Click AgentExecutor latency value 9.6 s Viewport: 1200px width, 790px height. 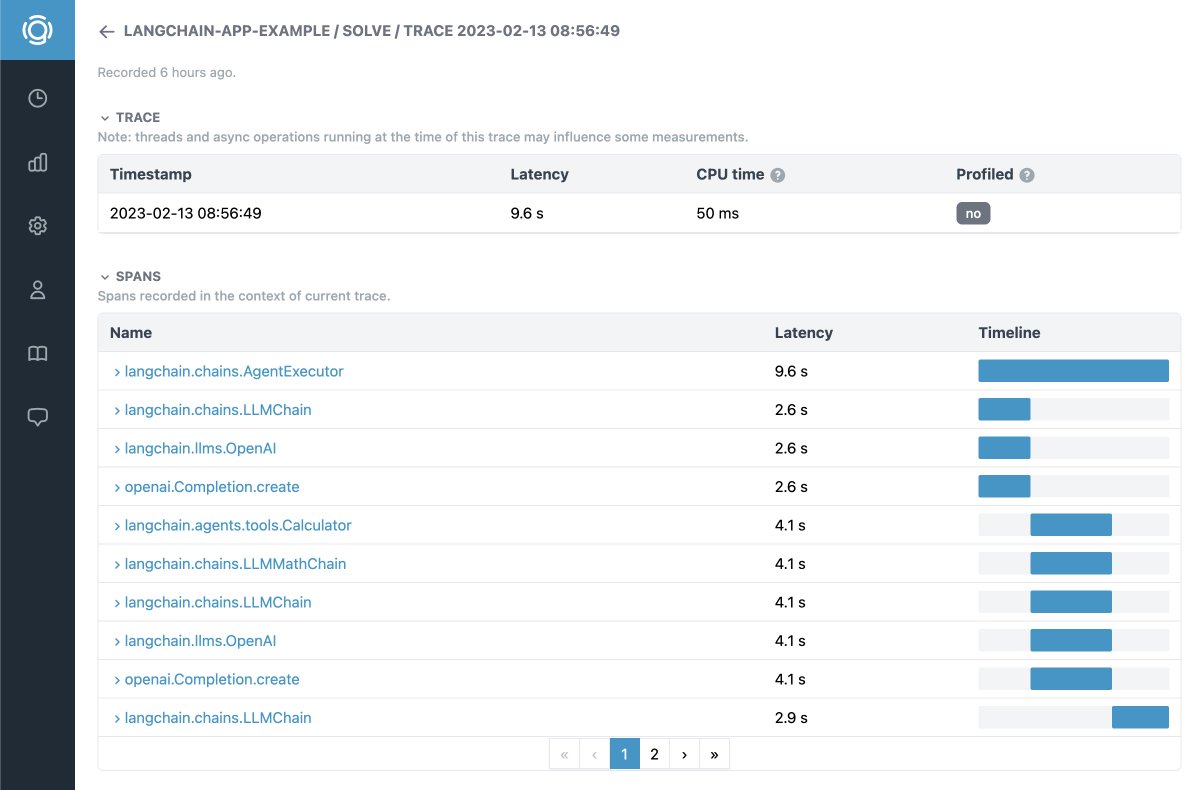[x=791, y=371]
